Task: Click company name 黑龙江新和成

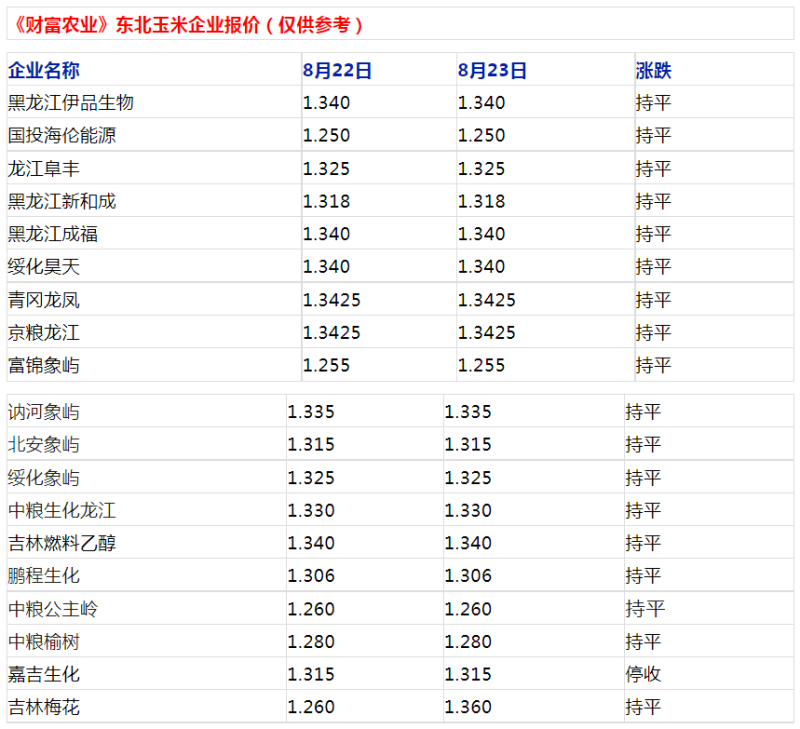Action: (62, 201)
